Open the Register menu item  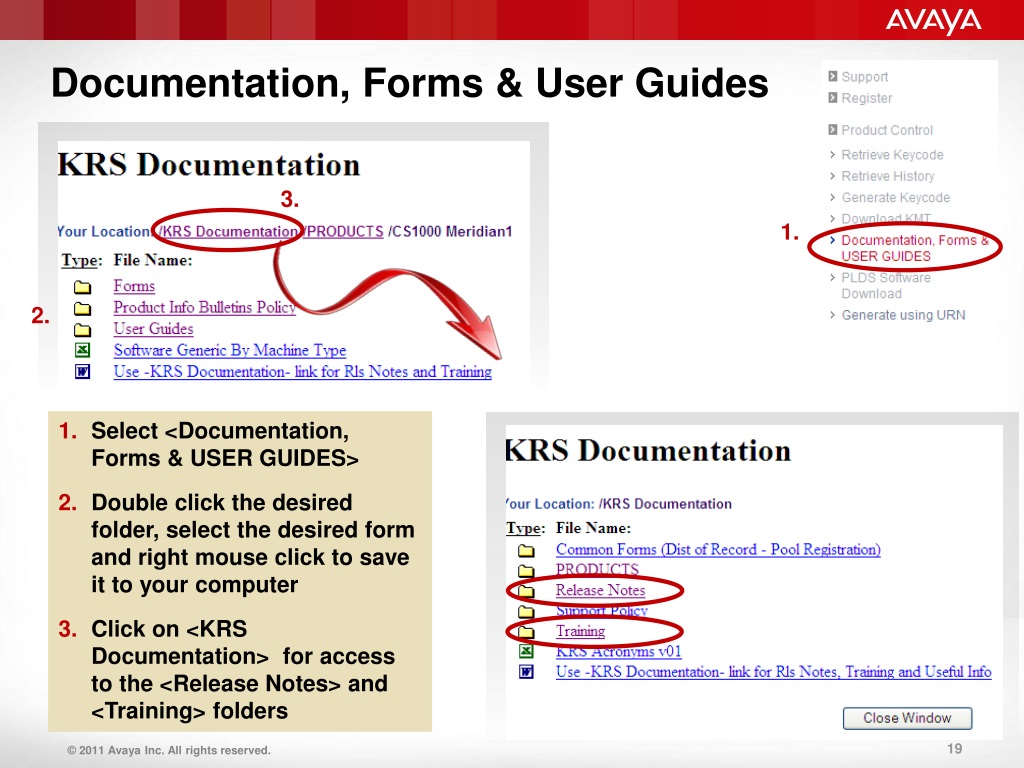867,98
